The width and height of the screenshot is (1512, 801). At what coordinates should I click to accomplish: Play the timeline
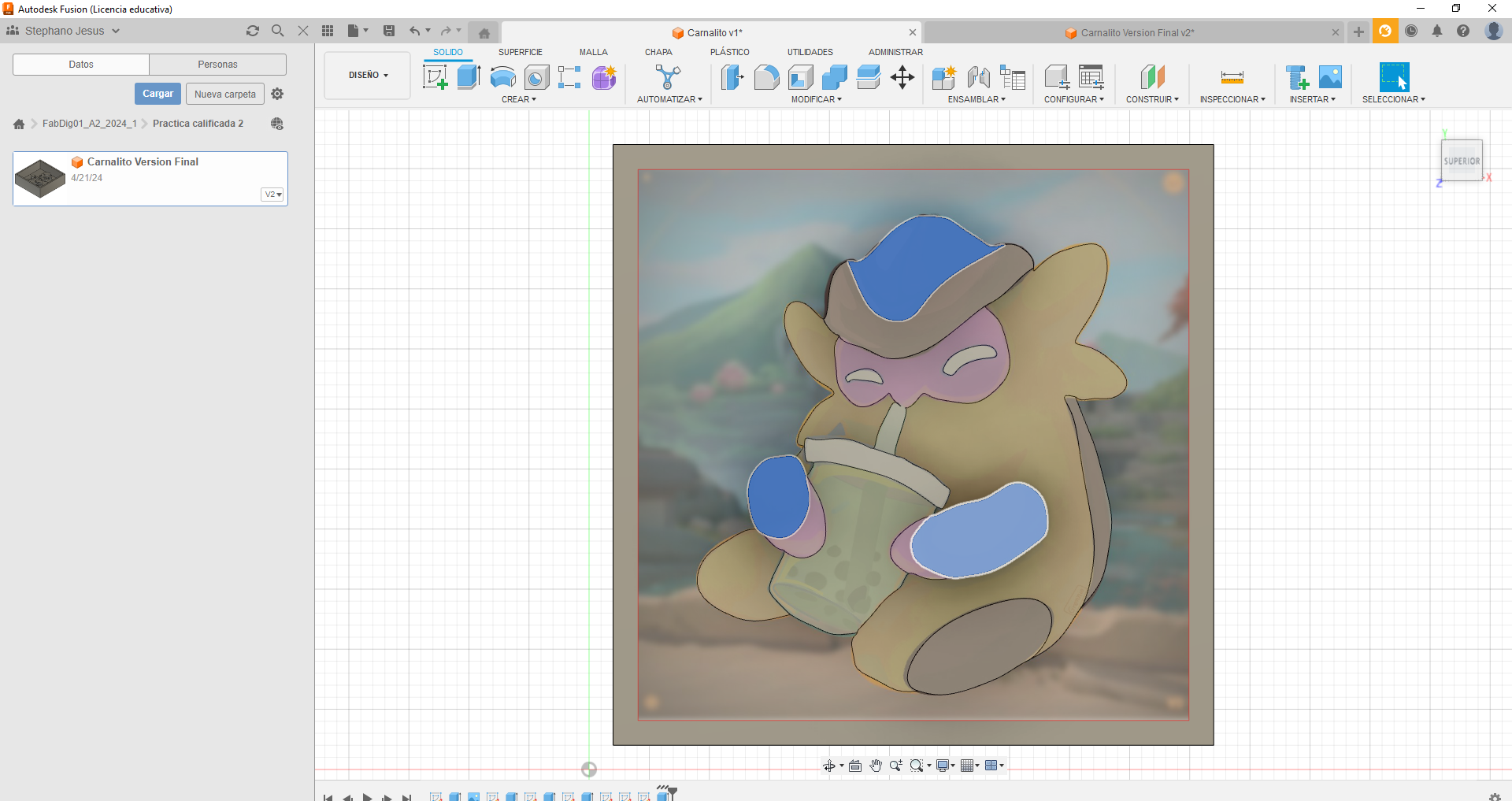(x=367, y=796)
